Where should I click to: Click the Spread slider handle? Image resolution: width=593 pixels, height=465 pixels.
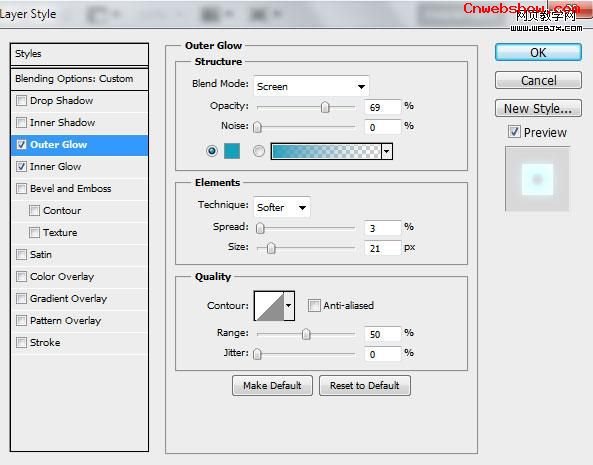pyautogui.click(x=260, y=228)
